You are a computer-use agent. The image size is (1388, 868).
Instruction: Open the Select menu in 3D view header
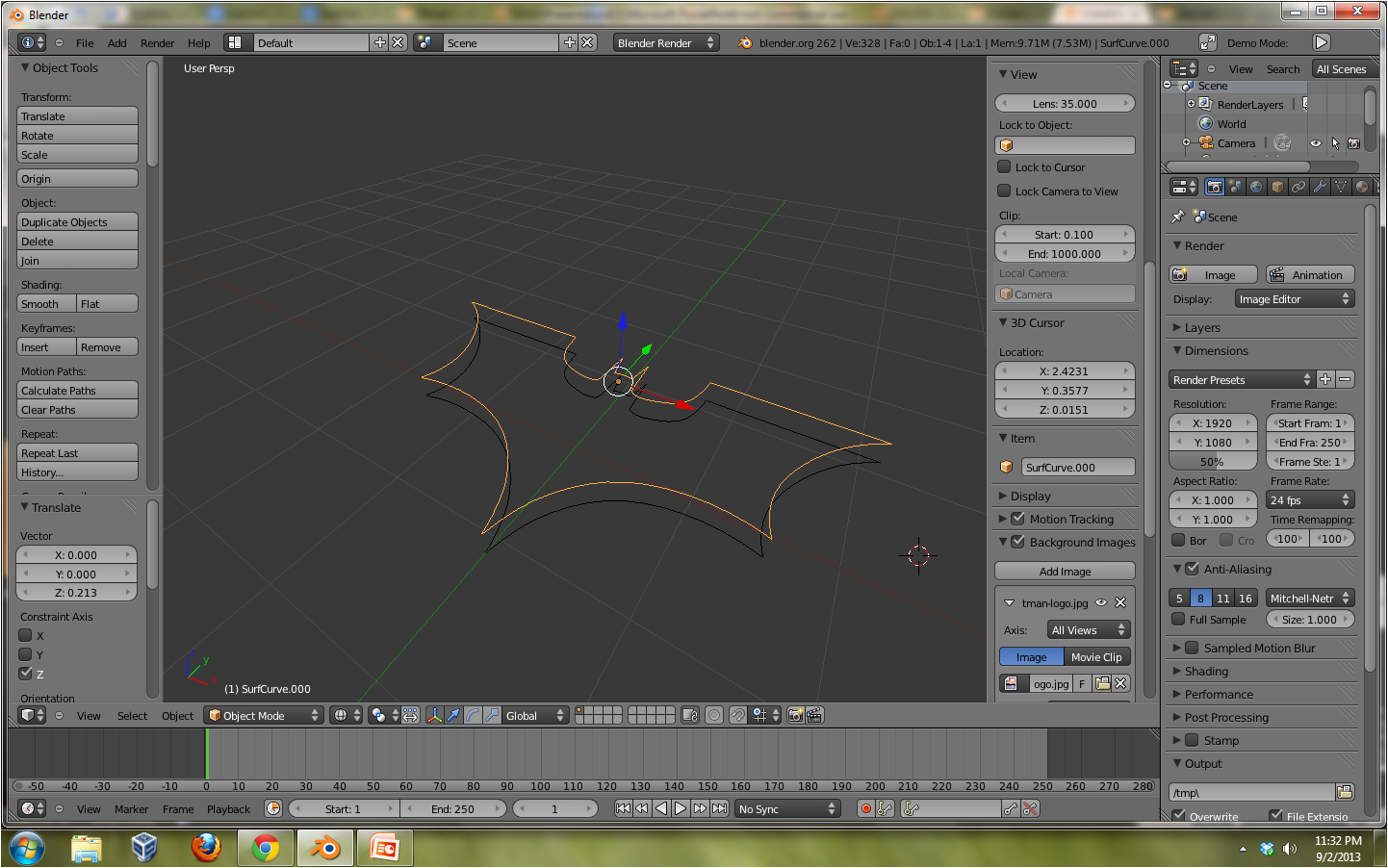pyautogui.click(x=132, y=715)
